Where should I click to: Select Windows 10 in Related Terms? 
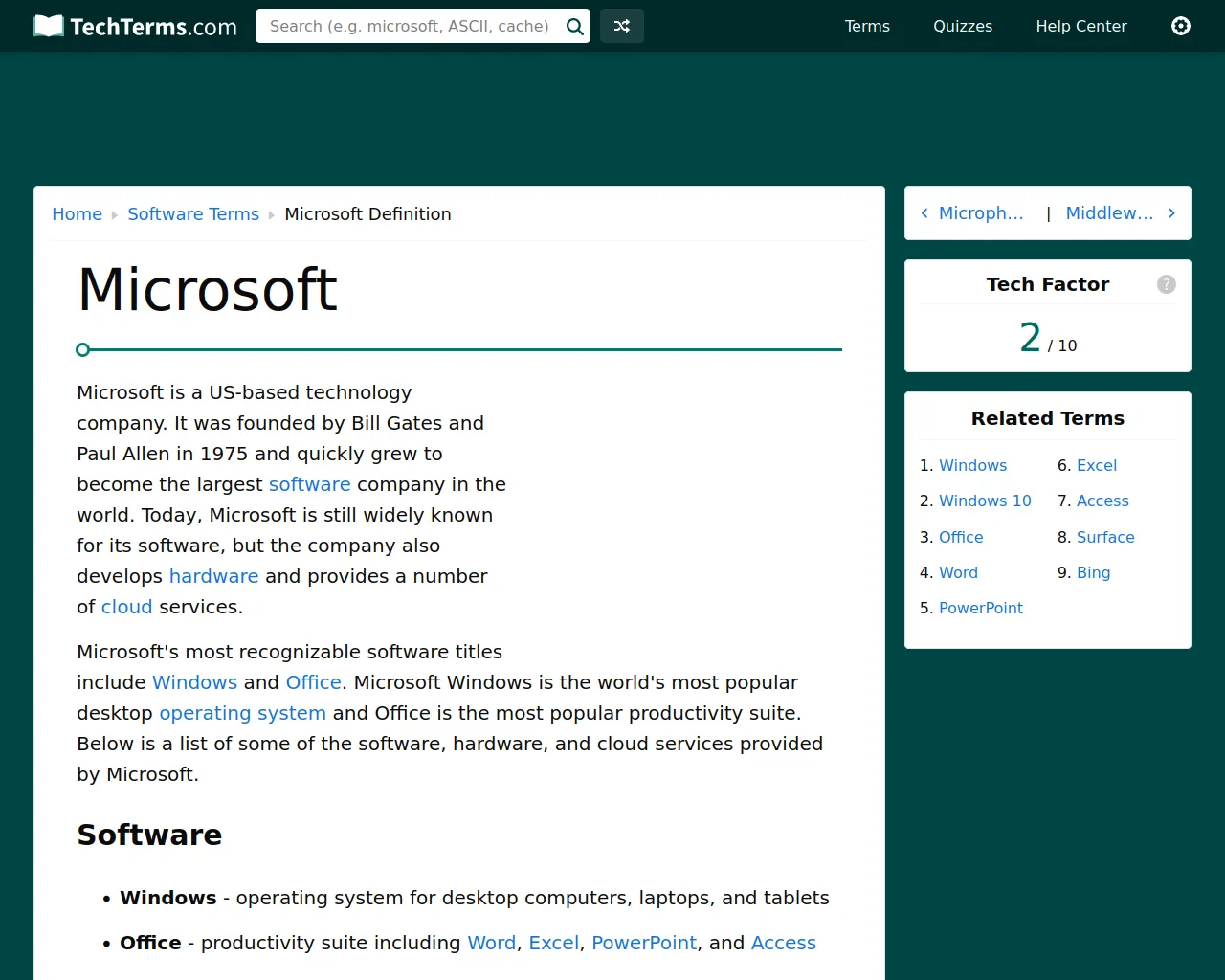pos(985,501)
